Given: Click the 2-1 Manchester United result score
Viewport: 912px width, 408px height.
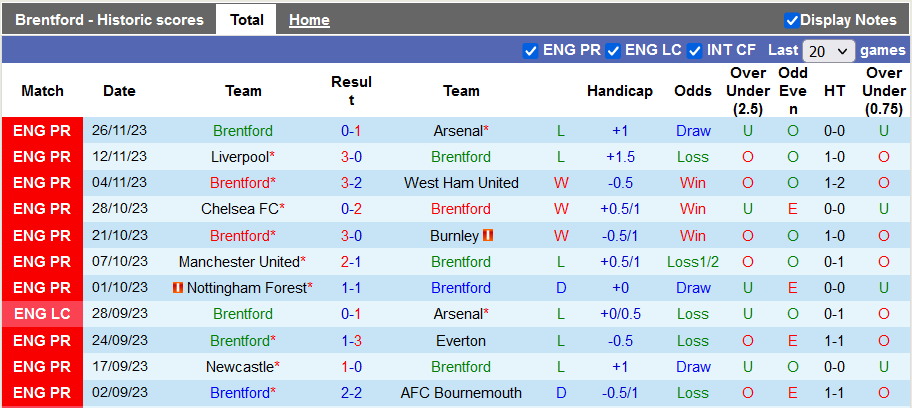Looking at the screenshot, I should pyautogui.click(x=351, y=261).
